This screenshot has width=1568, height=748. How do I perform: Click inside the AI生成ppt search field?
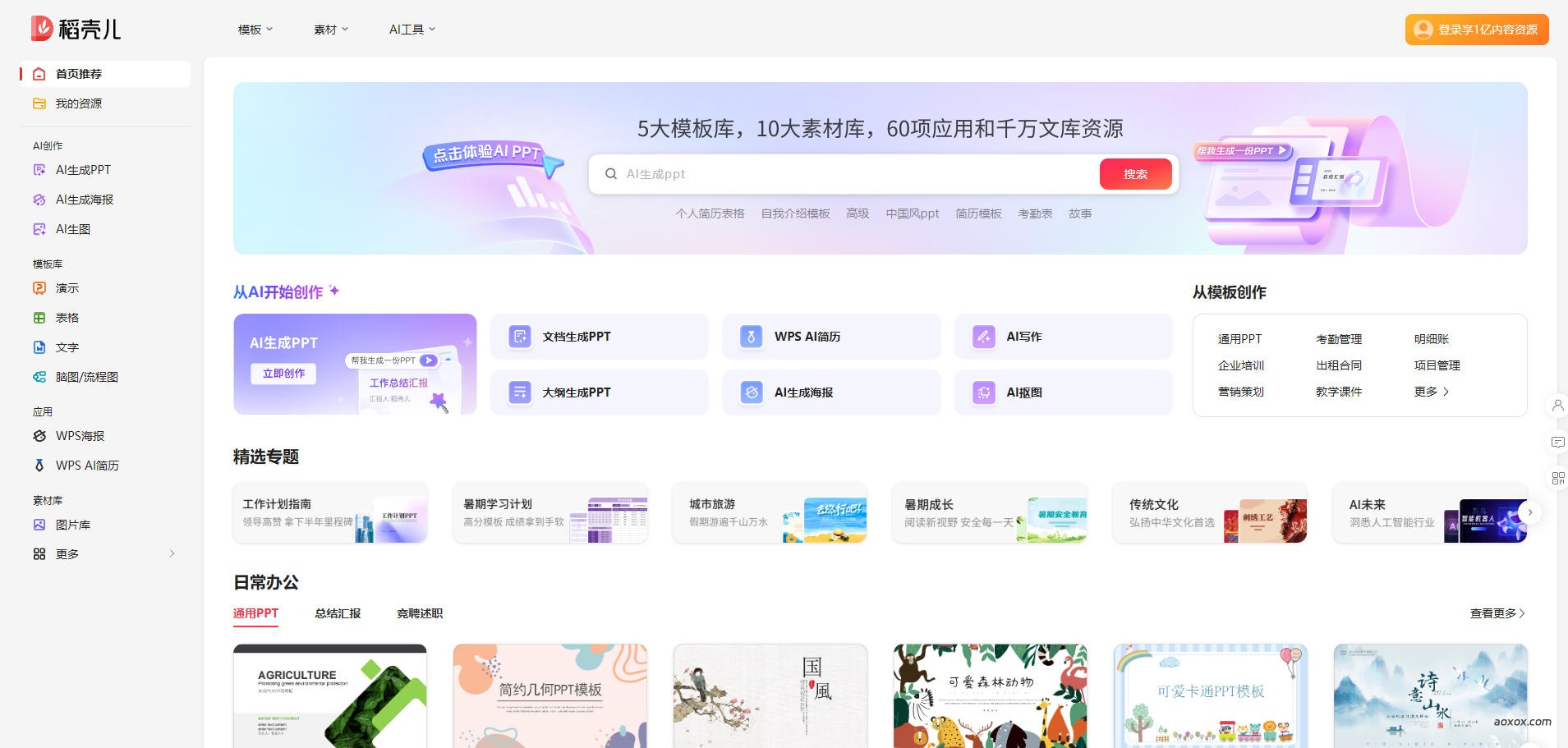click(x=821, y=173)
